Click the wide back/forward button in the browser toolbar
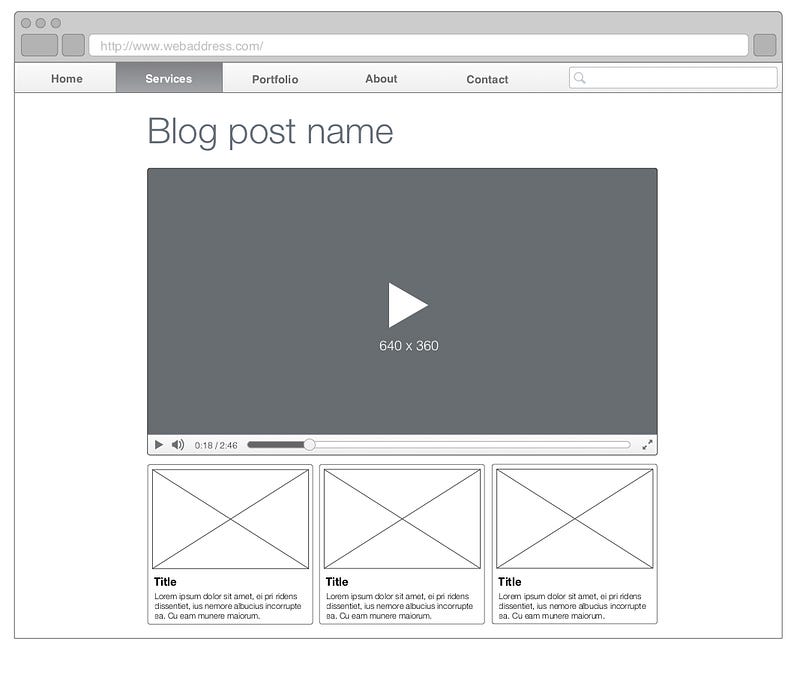 (39, 45)
